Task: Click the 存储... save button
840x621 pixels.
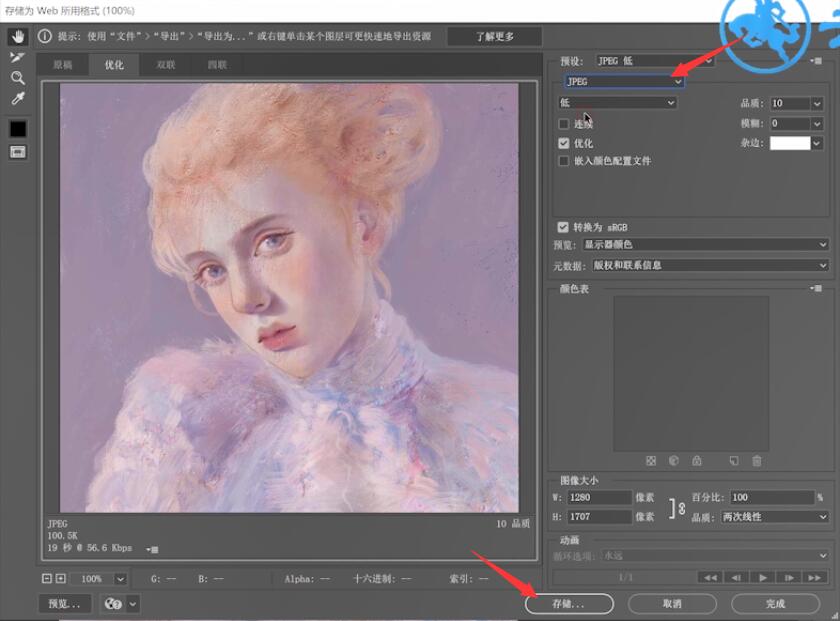Action: coord(569,604)
